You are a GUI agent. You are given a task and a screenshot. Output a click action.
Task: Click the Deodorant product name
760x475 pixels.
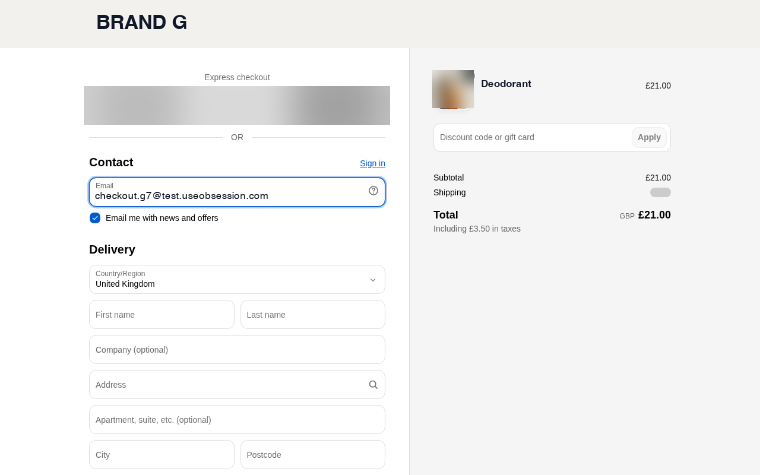pos(506,84)
